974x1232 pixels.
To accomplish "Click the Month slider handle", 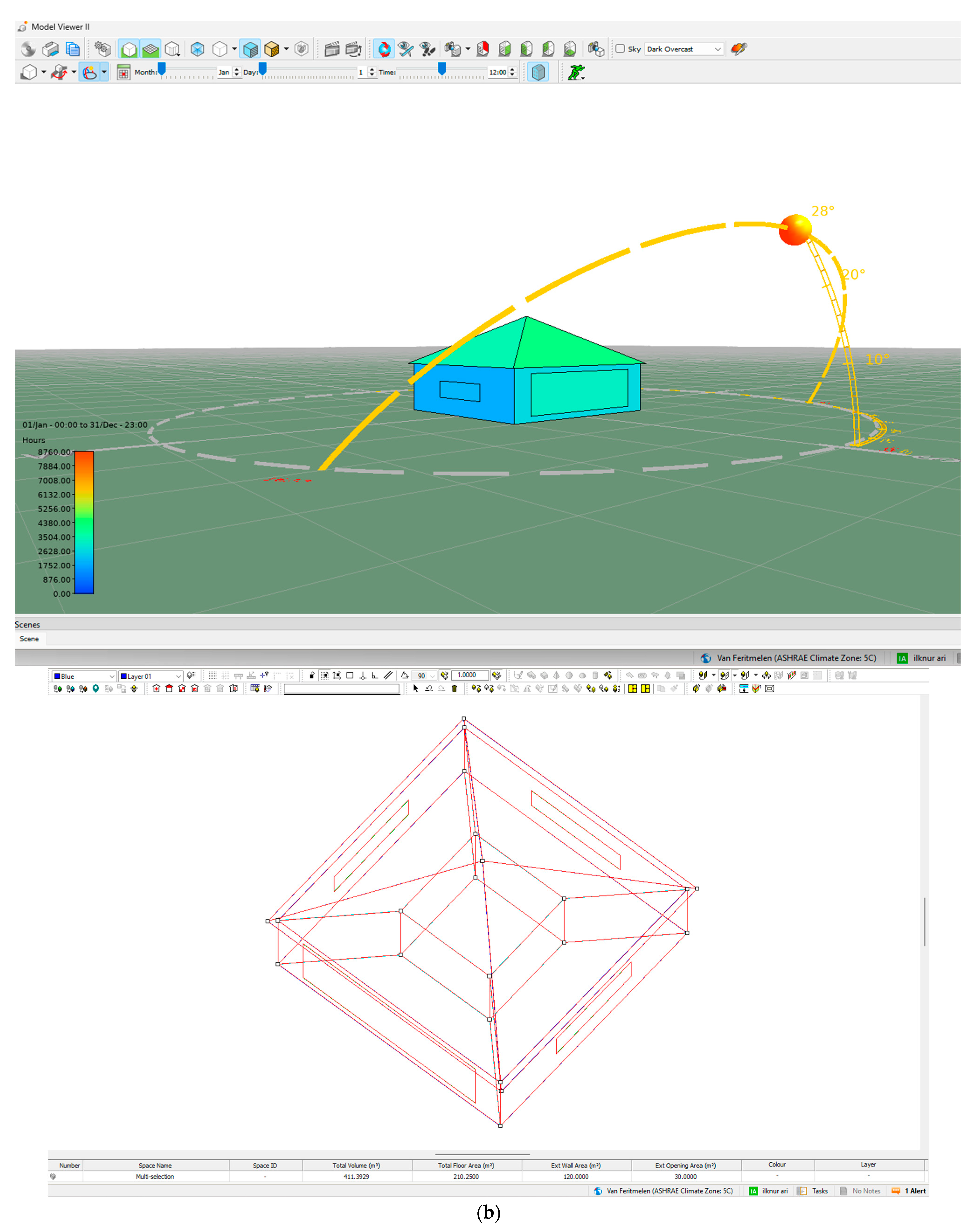I will (x=162, y=69).
